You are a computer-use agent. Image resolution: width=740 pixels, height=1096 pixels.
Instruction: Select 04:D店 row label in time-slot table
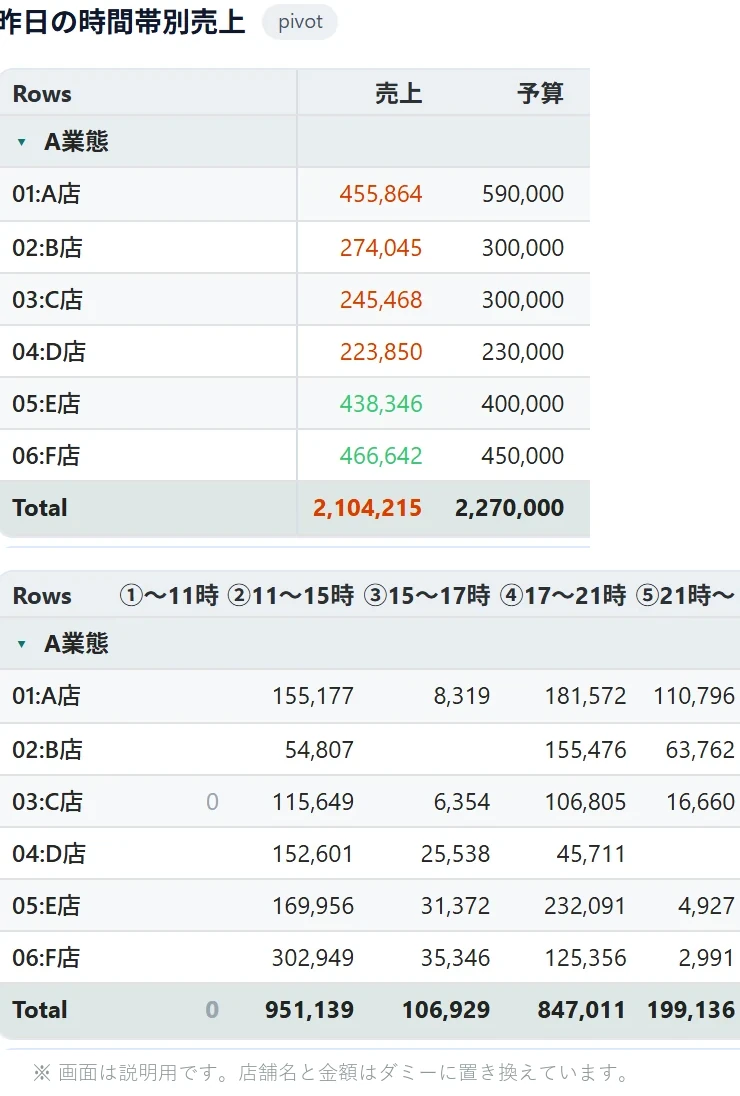click(x=48, y=853)
